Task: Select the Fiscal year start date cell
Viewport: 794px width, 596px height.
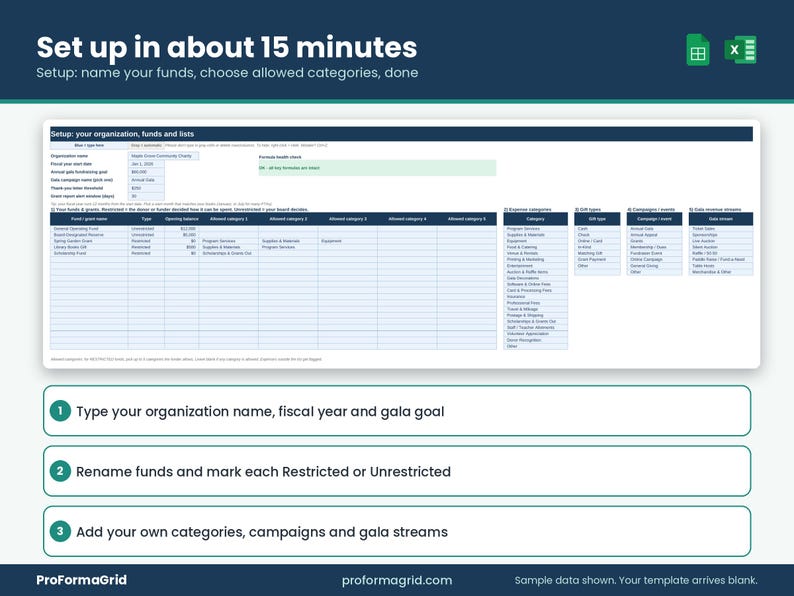Action: point(146,164)
